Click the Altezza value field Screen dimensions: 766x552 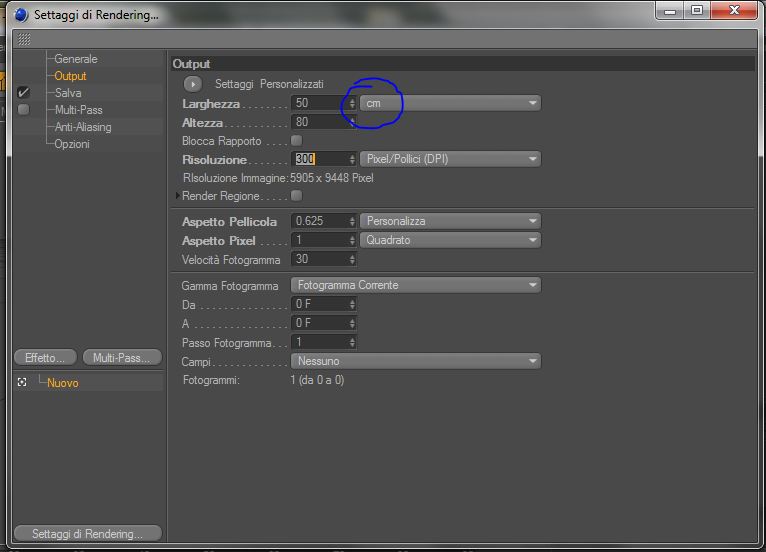319,122
